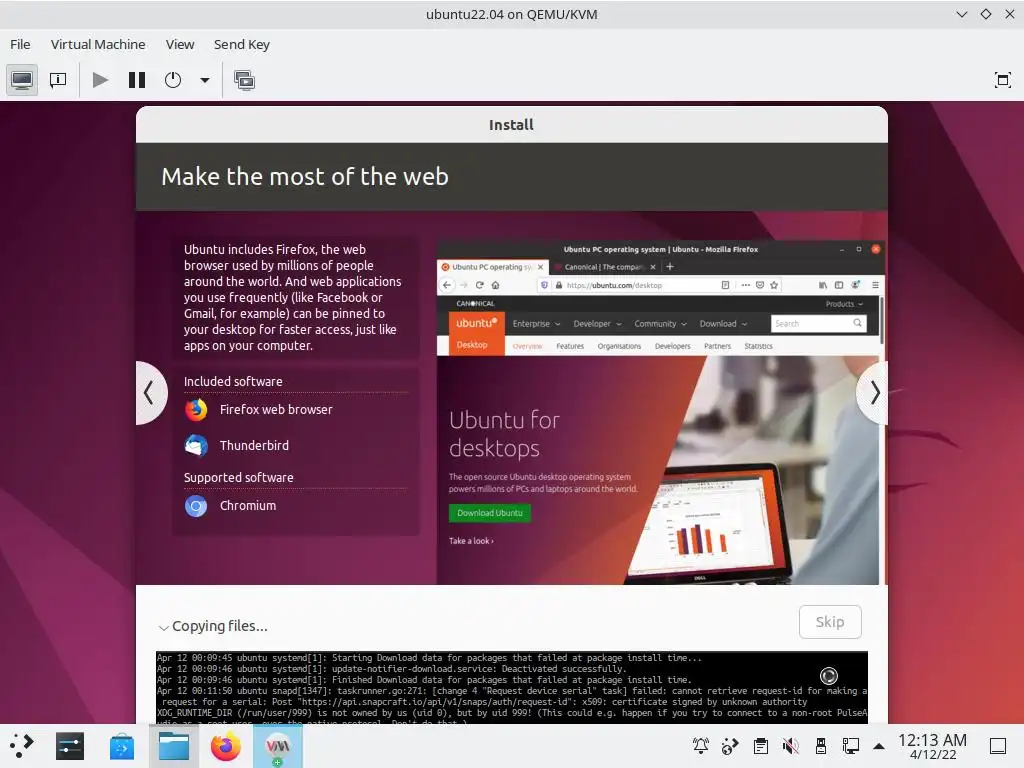
Task: Click 'Make the most of the web' heading
Action: [x=305, y=176]
